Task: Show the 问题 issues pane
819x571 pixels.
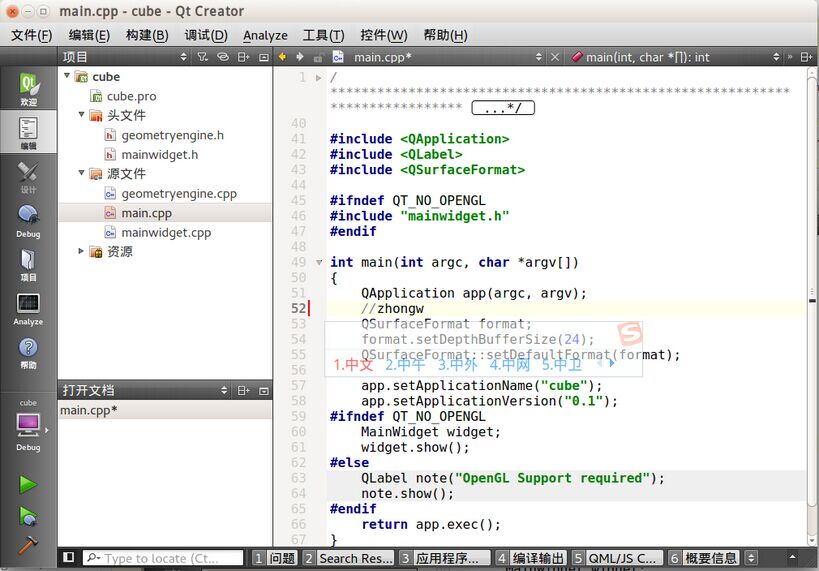Action: [x=274, y=558]
